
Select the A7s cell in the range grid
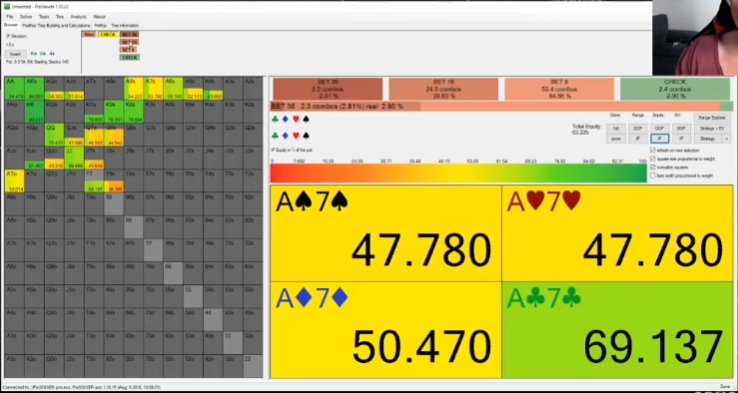[x=153, y=88]
